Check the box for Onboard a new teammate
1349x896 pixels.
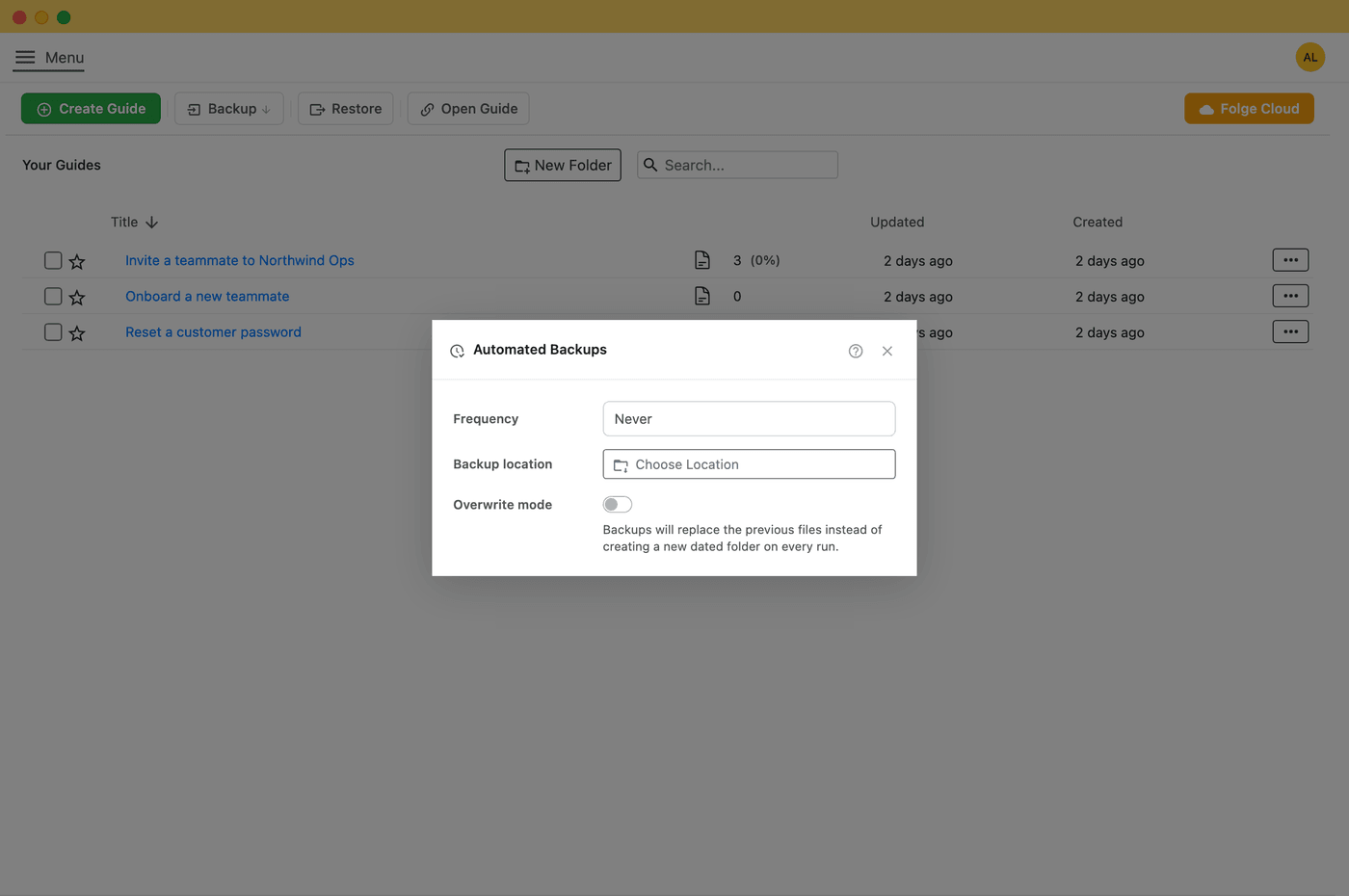[x=53, y=296]
